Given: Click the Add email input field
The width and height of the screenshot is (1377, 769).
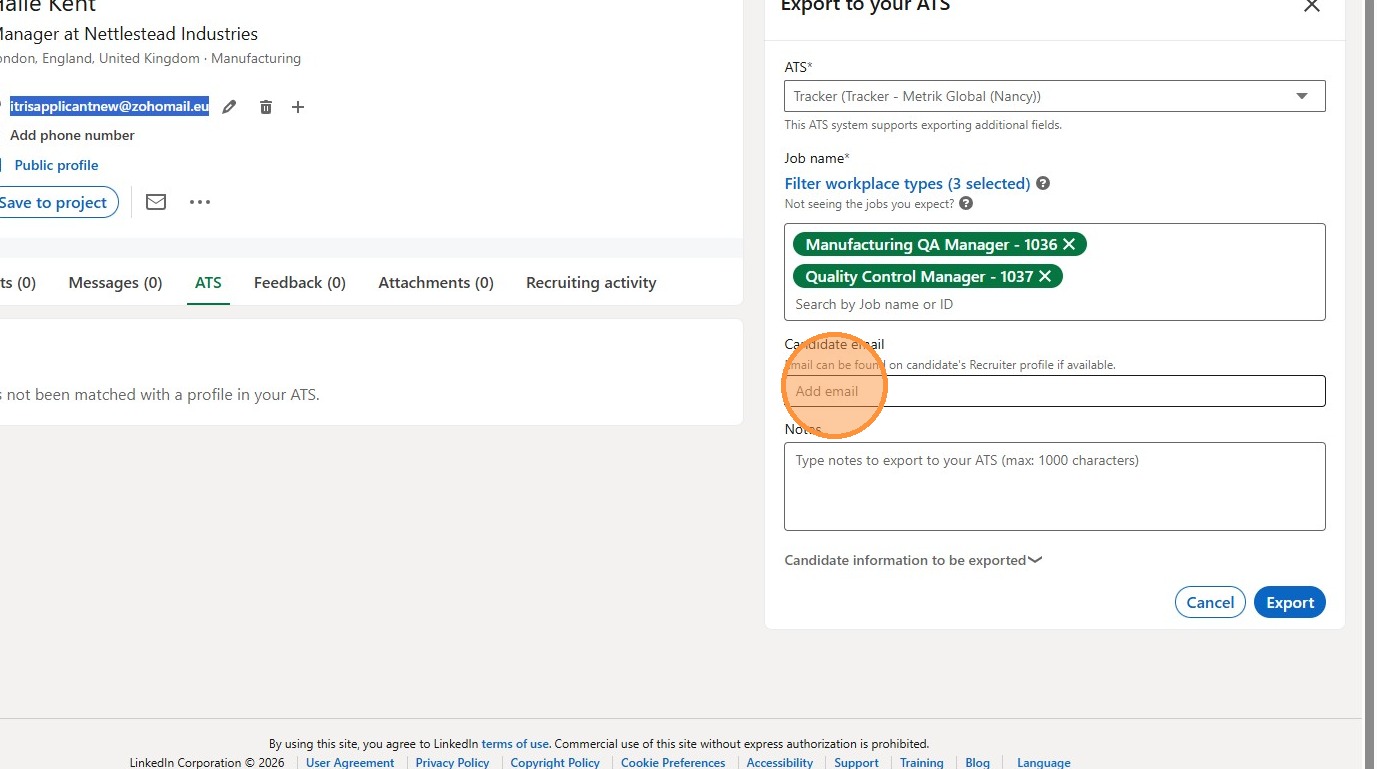Looking at the screenshot, I should [1055, 391].
